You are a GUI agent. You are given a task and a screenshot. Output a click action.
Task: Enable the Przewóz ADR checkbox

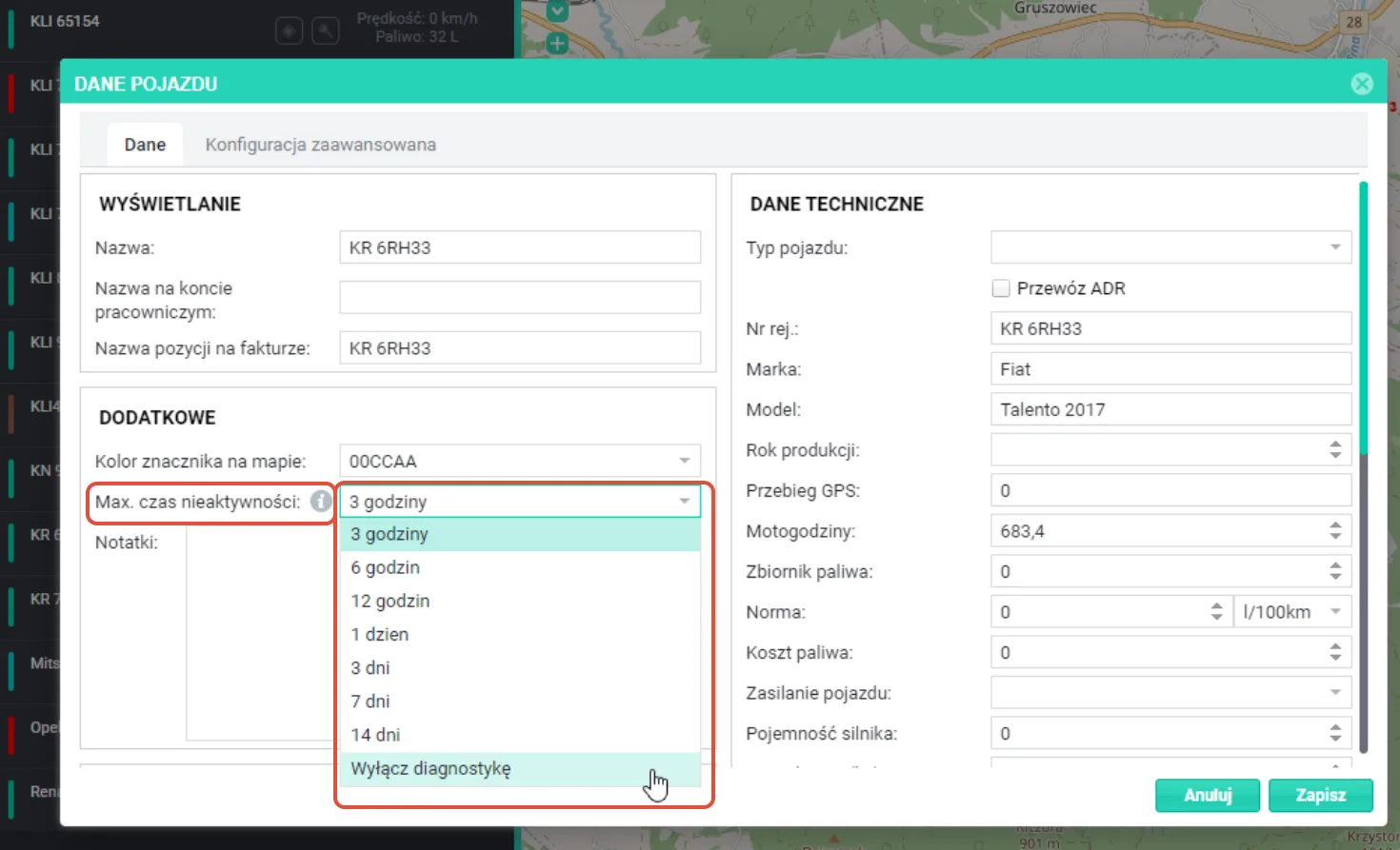tap(1001, 288)
